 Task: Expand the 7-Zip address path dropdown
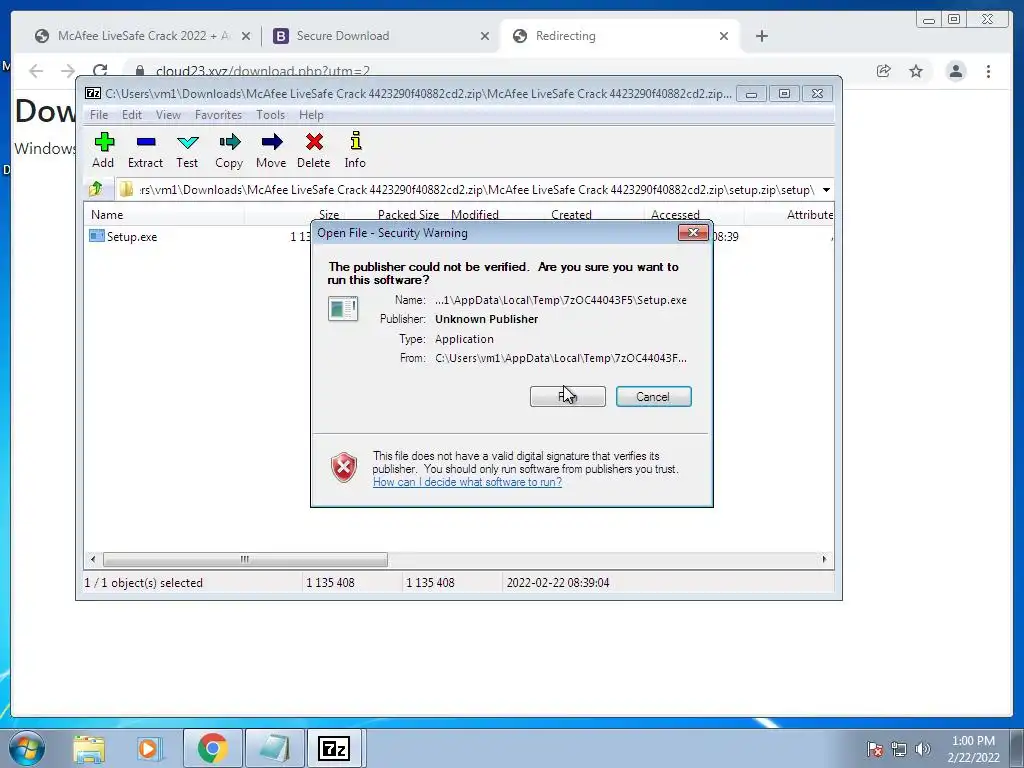pyautogui.click(x=826, y=190)
